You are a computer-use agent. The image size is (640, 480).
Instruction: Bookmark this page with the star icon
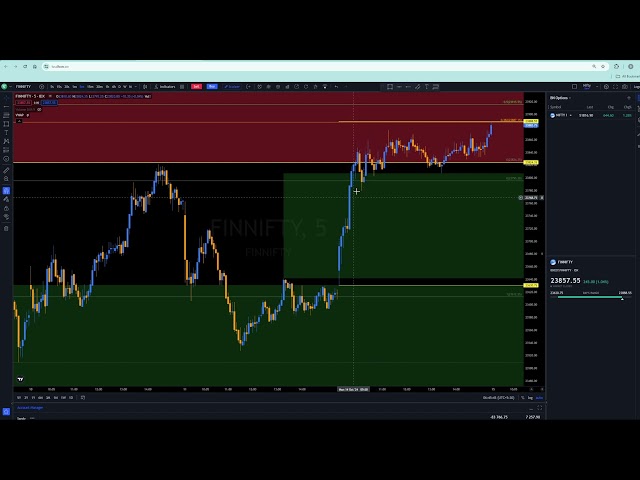click(603, 67)
